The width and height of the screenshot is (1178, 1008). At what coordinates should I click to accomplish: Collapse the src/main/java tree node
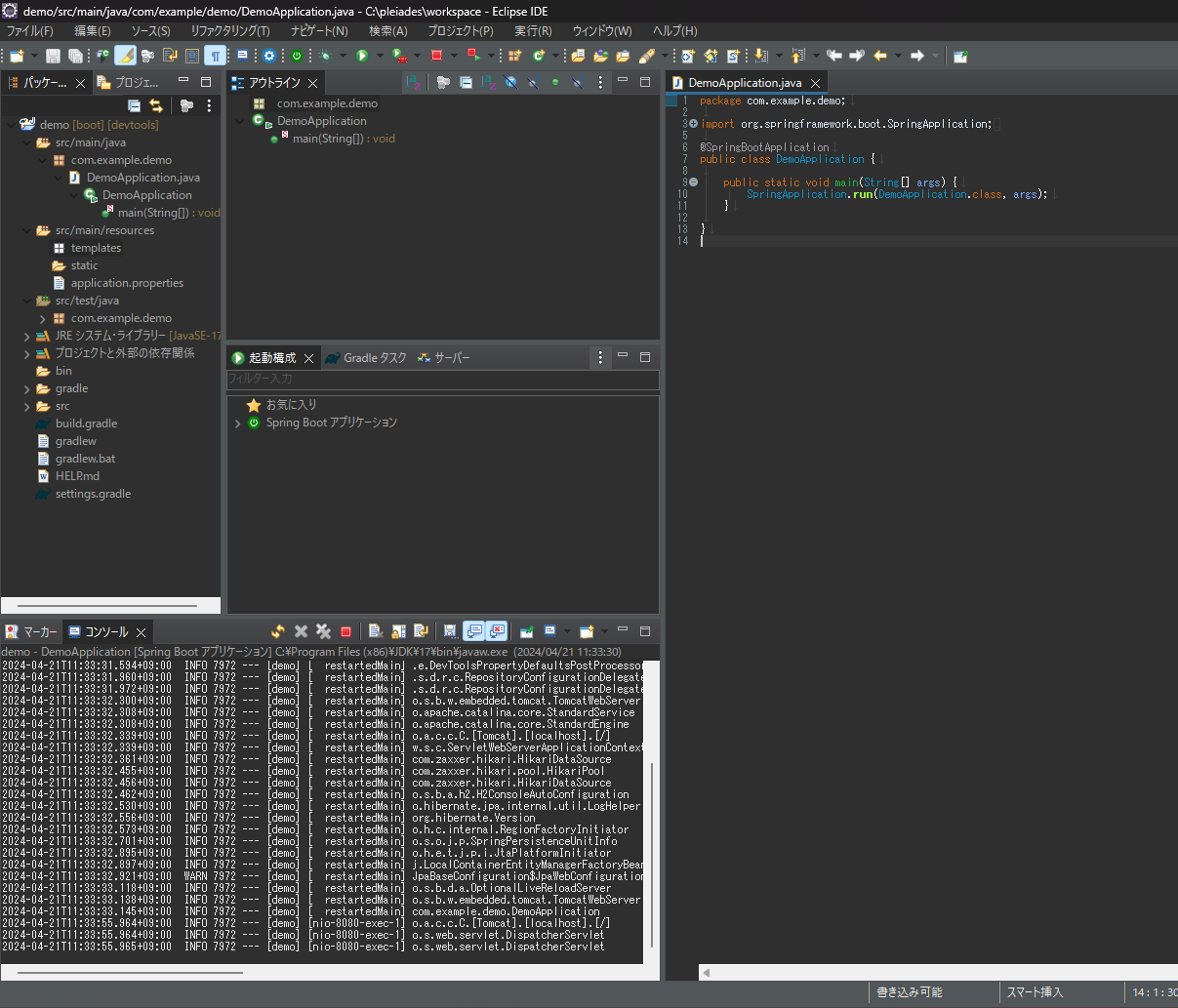coord(27,141)
